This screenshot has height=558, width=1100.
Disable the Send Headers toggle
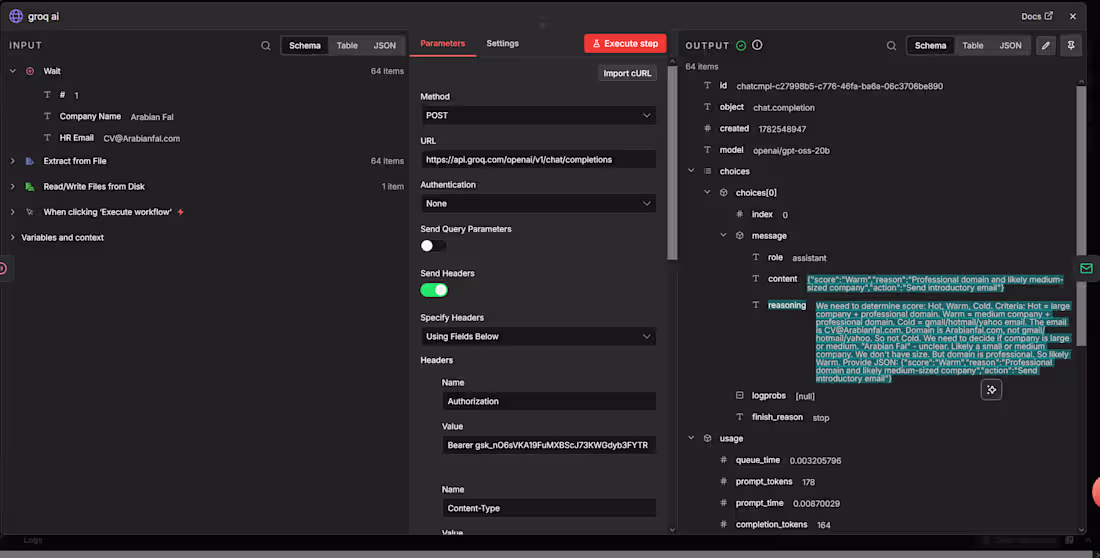coord(434,290)
